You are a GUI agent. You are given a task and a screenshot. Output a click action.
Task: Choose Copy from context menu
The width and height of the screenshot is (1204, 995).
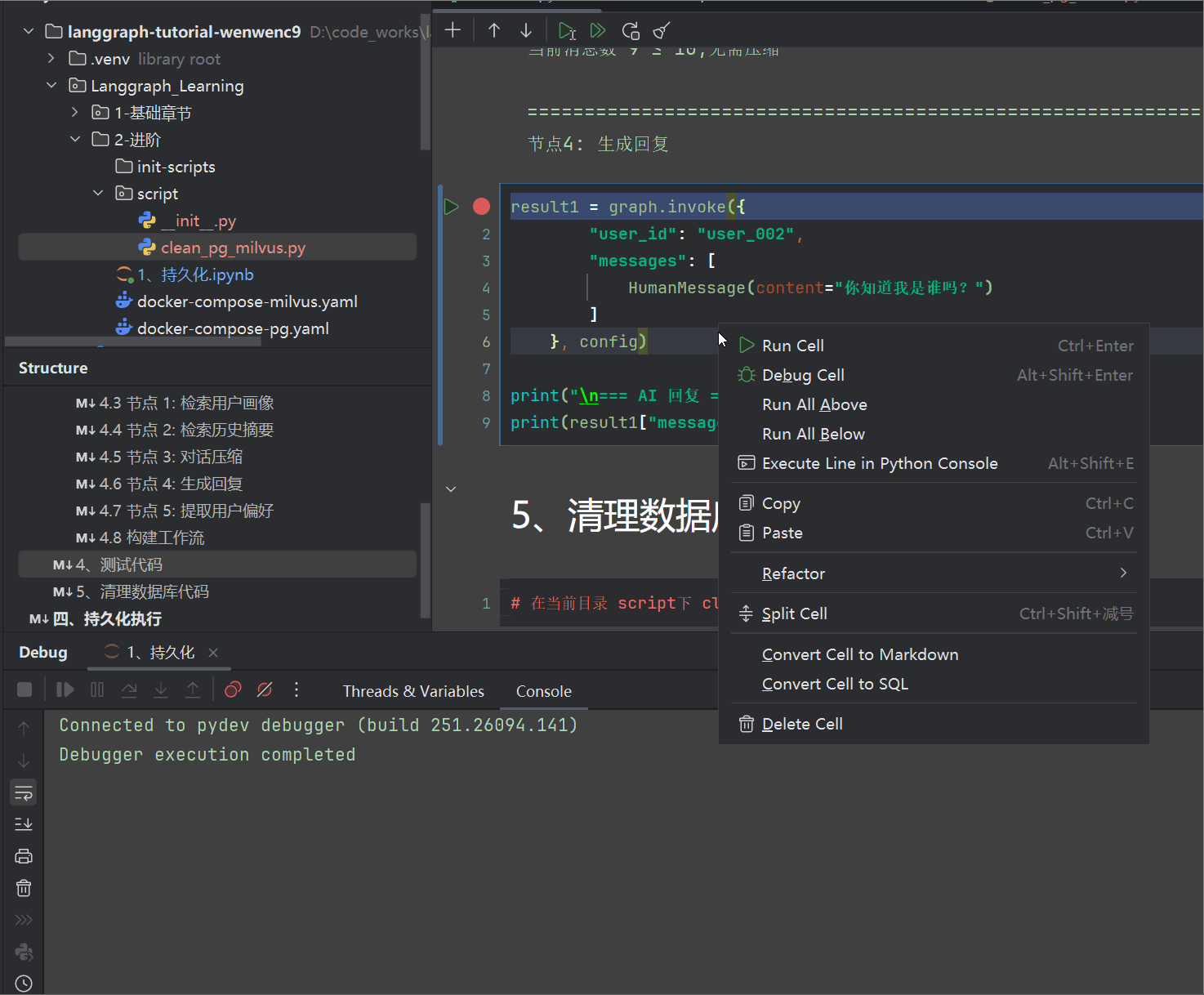coord(934,503)
